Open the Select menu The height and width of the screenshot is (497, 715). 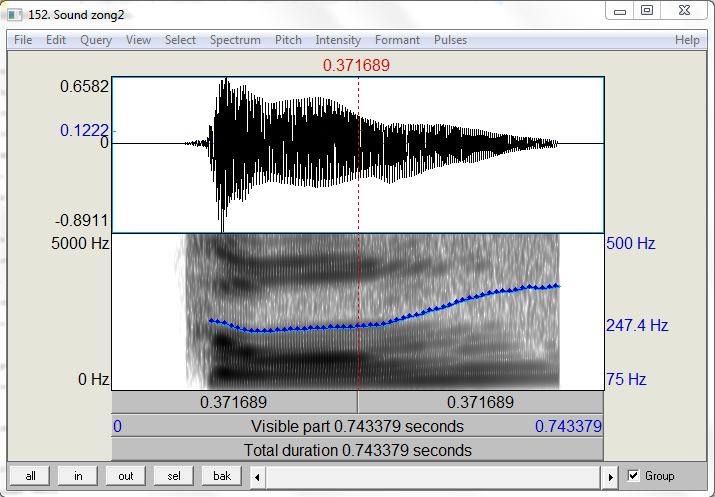click(180, 40)
